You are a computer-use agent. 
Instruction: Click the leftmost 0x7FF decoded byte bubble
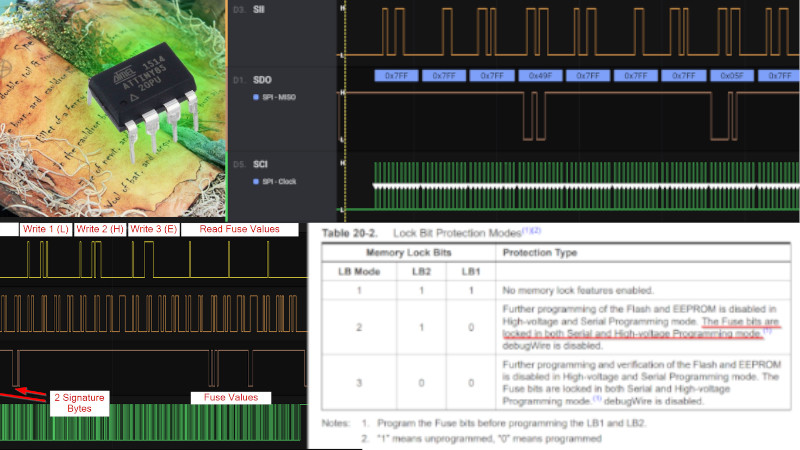(397, 76)
